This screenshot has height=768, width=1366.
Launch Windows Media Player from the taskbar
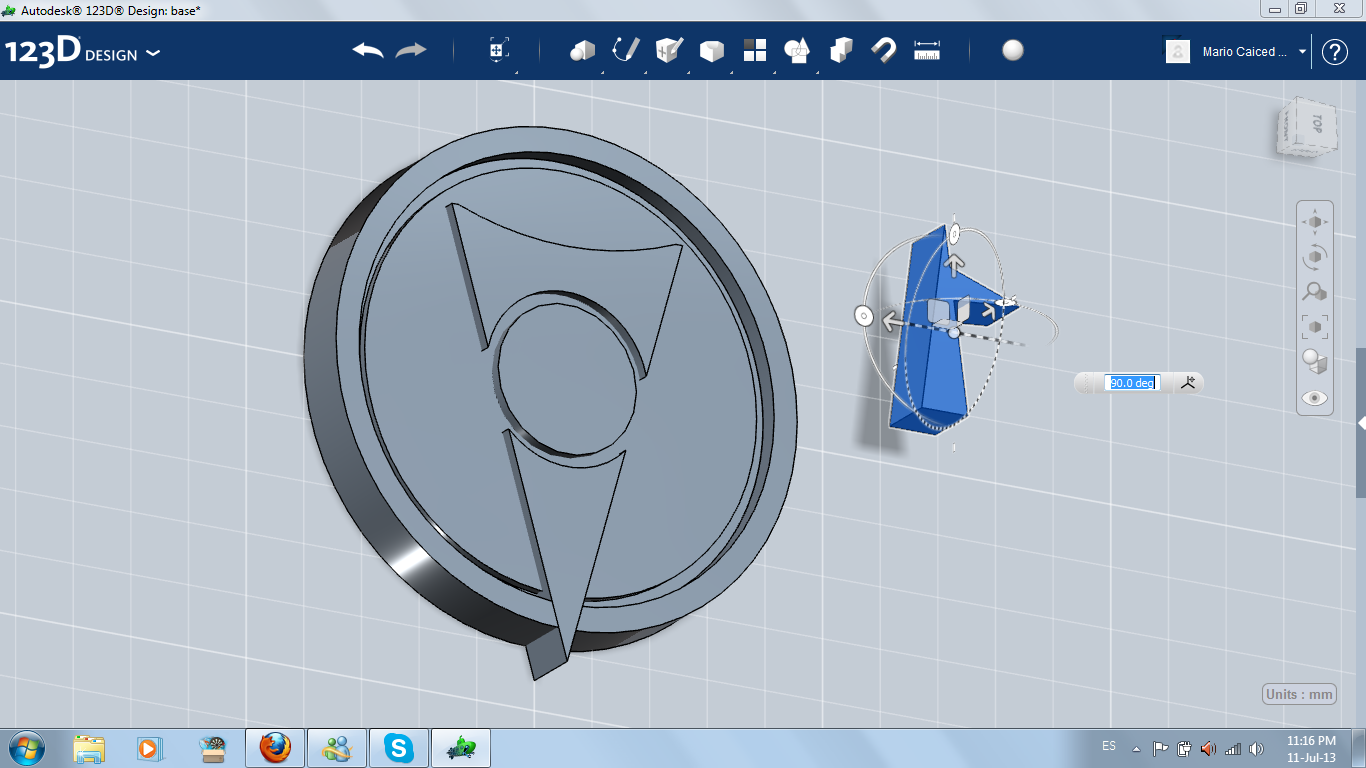click(148, 748)
